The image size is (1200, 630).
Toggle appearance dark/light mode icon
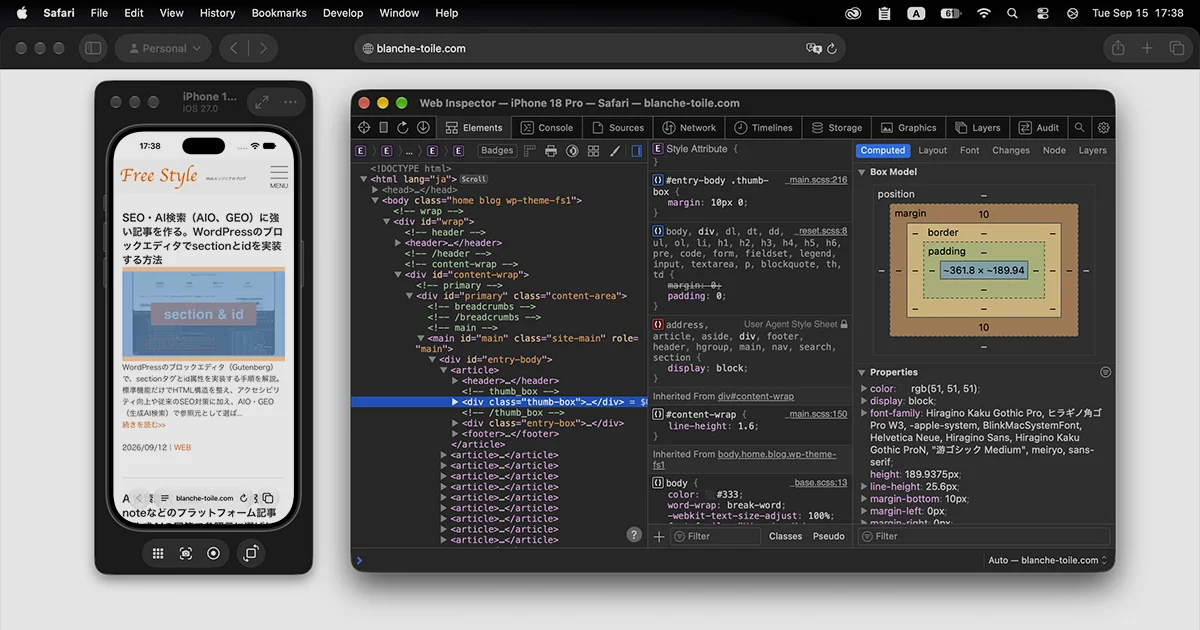(x=572, y=151)
